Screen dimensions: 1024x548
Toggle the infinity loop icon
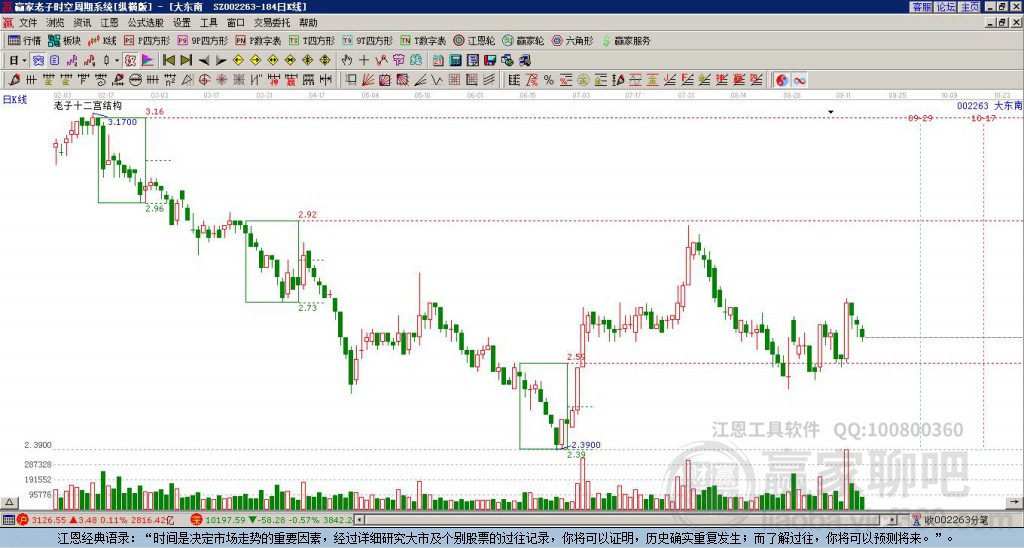click(799, 80)
